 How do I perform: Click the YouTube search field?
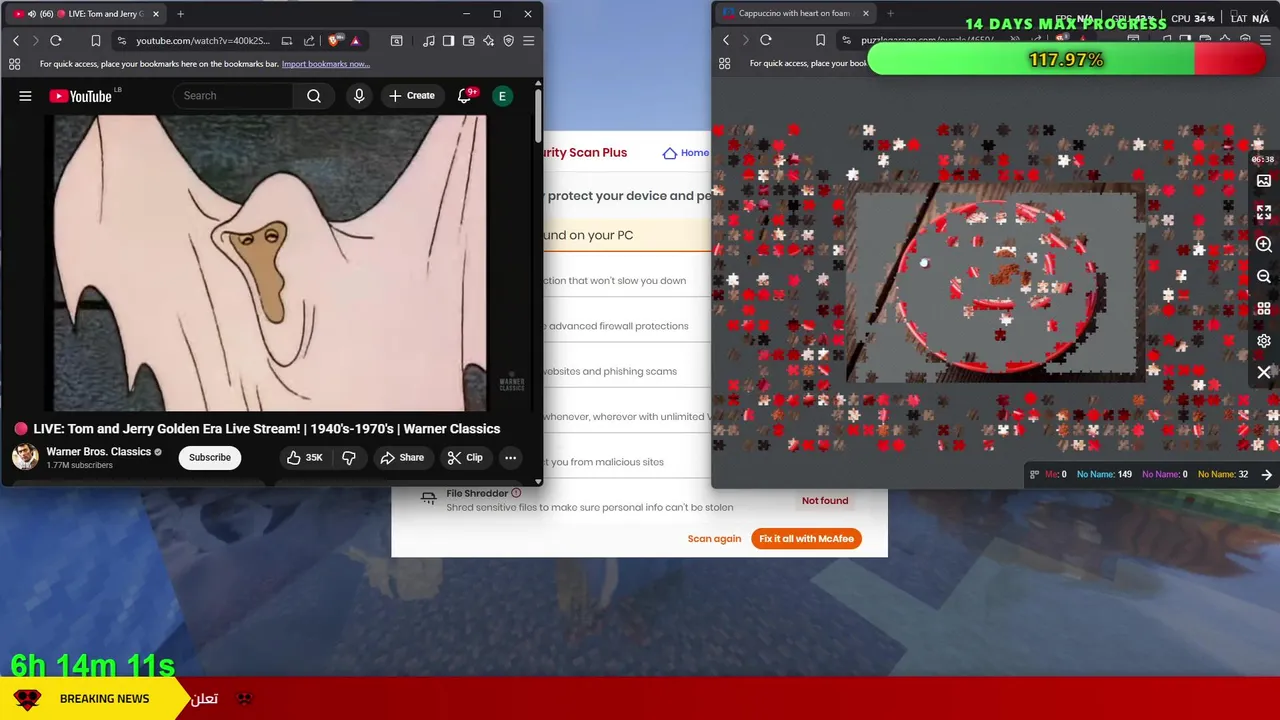point(234,96)
